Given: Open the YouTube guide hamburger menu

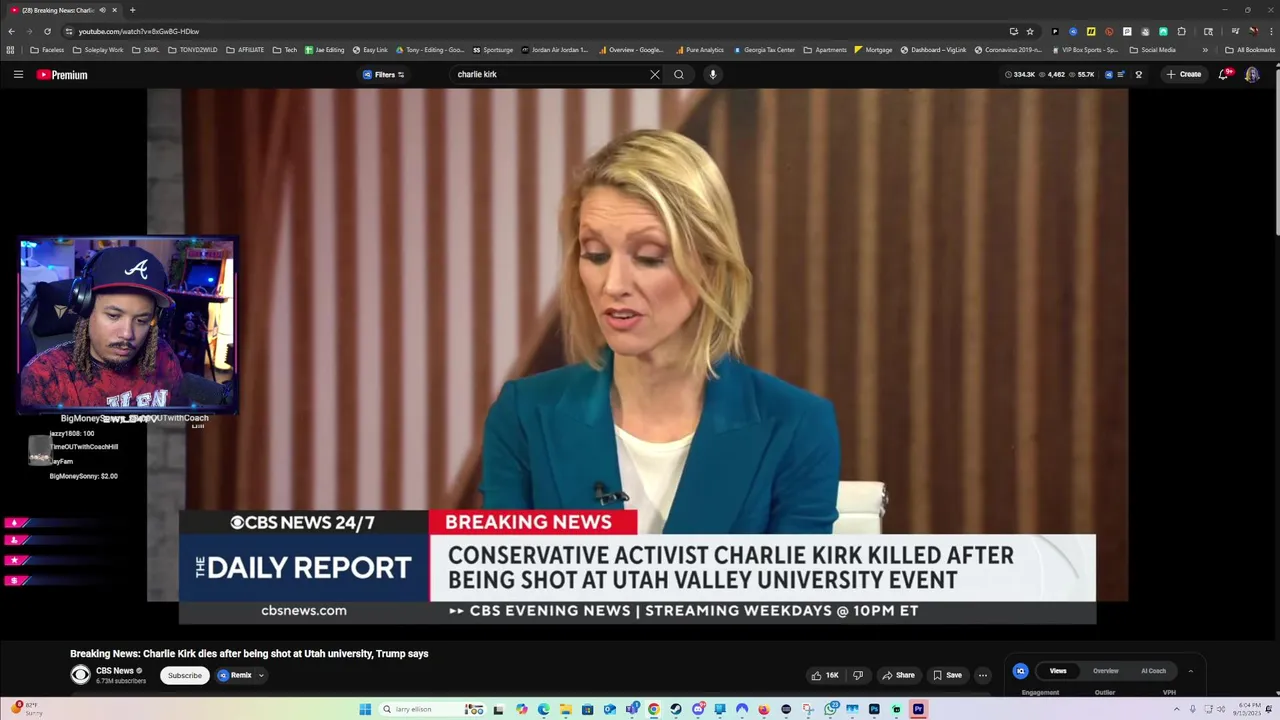Looking at the screenshot, I should 18,74.
